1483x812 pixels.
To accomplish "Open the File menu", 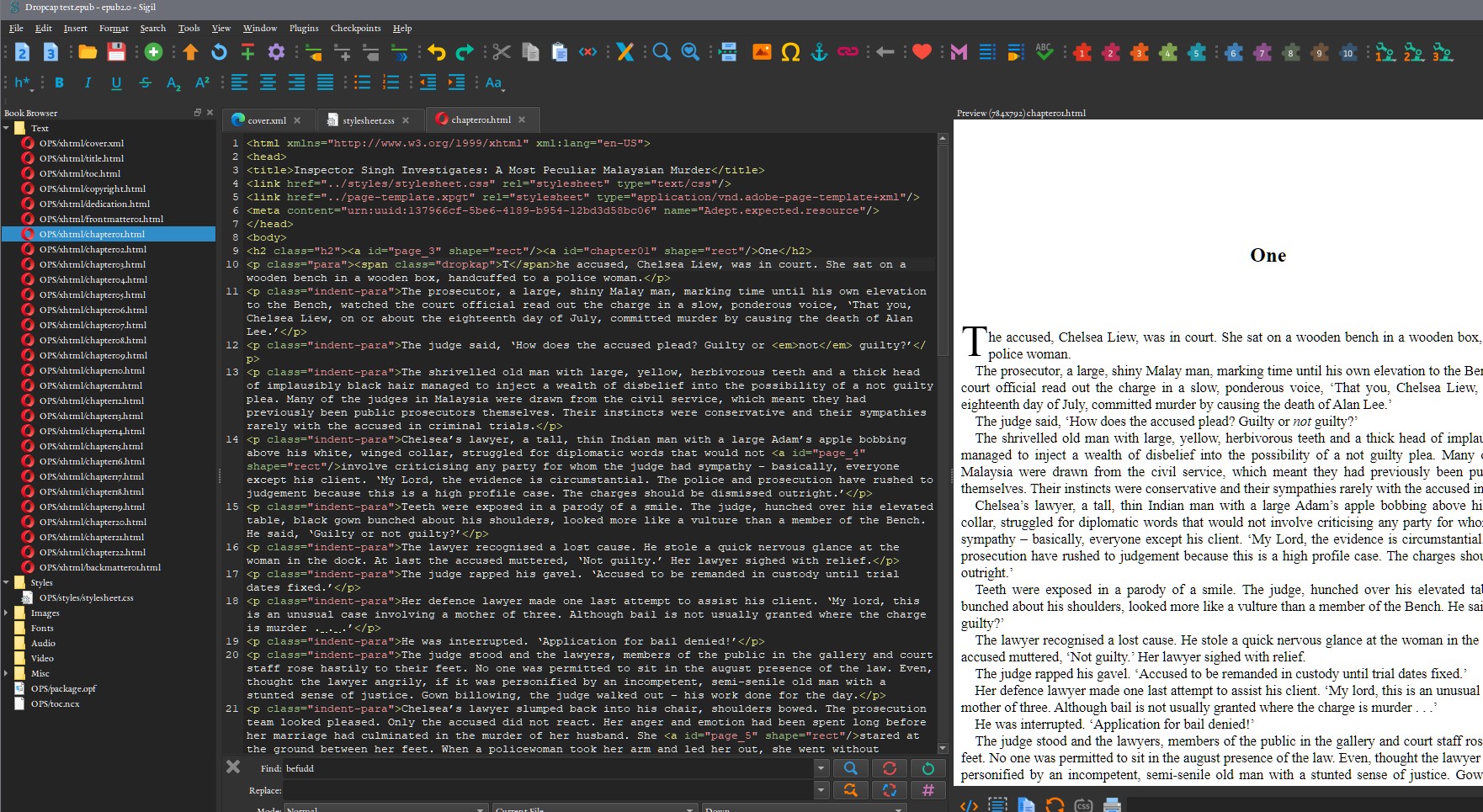I will point(16,28).
